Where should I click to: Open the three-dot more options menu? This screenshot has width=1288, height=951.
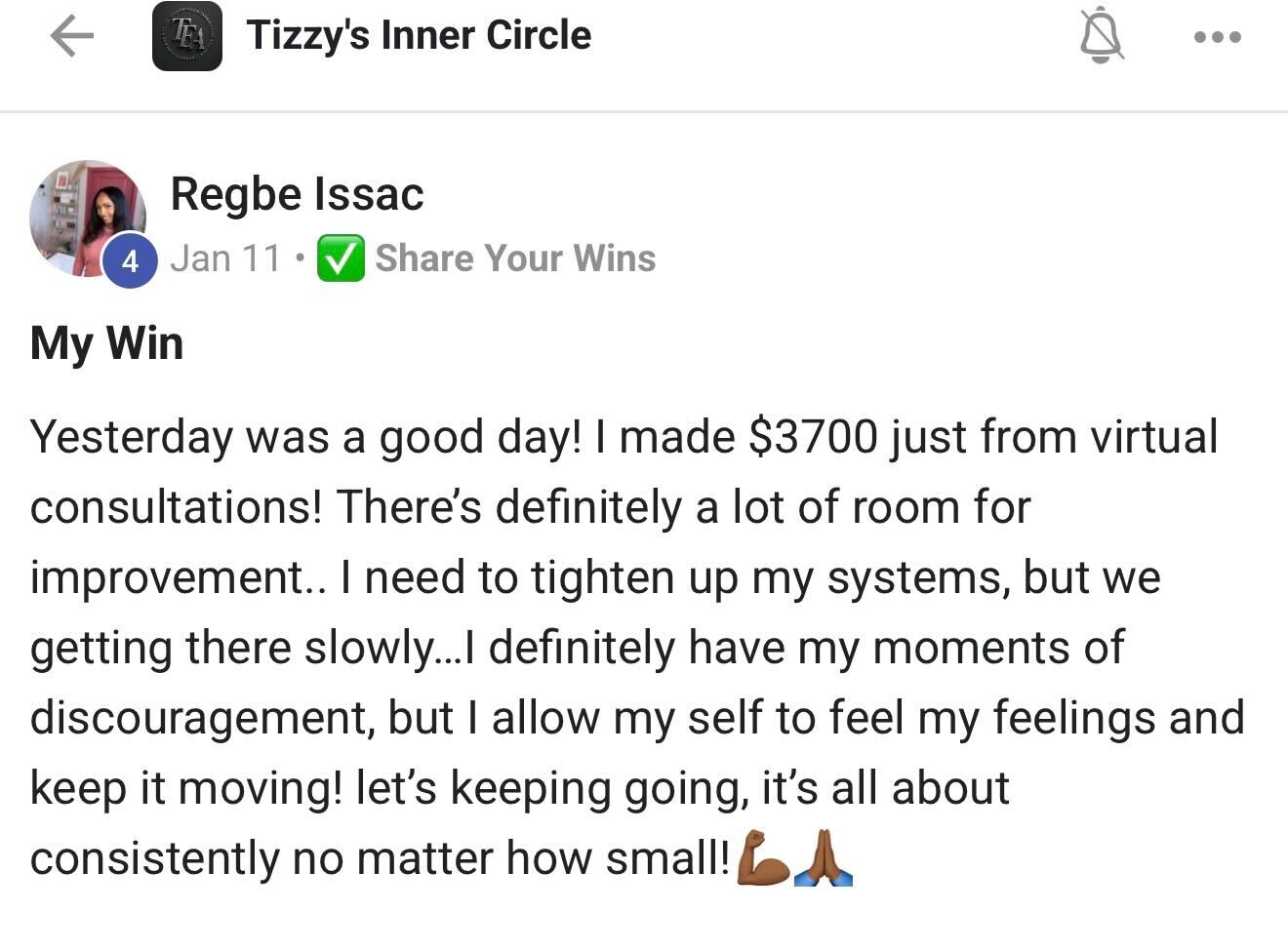point(1217,38)
